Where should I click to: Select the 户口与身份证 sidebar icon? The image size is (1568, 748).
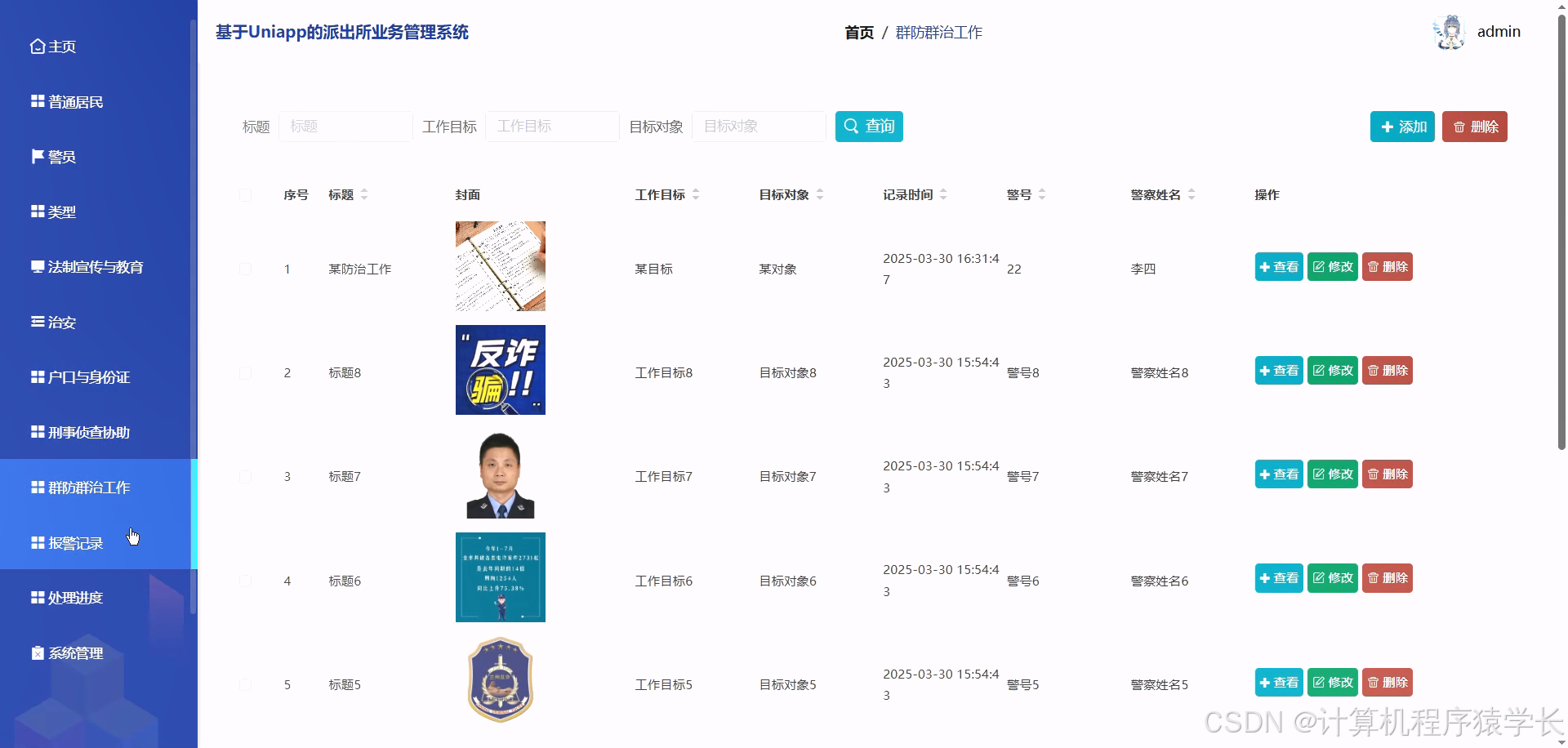36,376
